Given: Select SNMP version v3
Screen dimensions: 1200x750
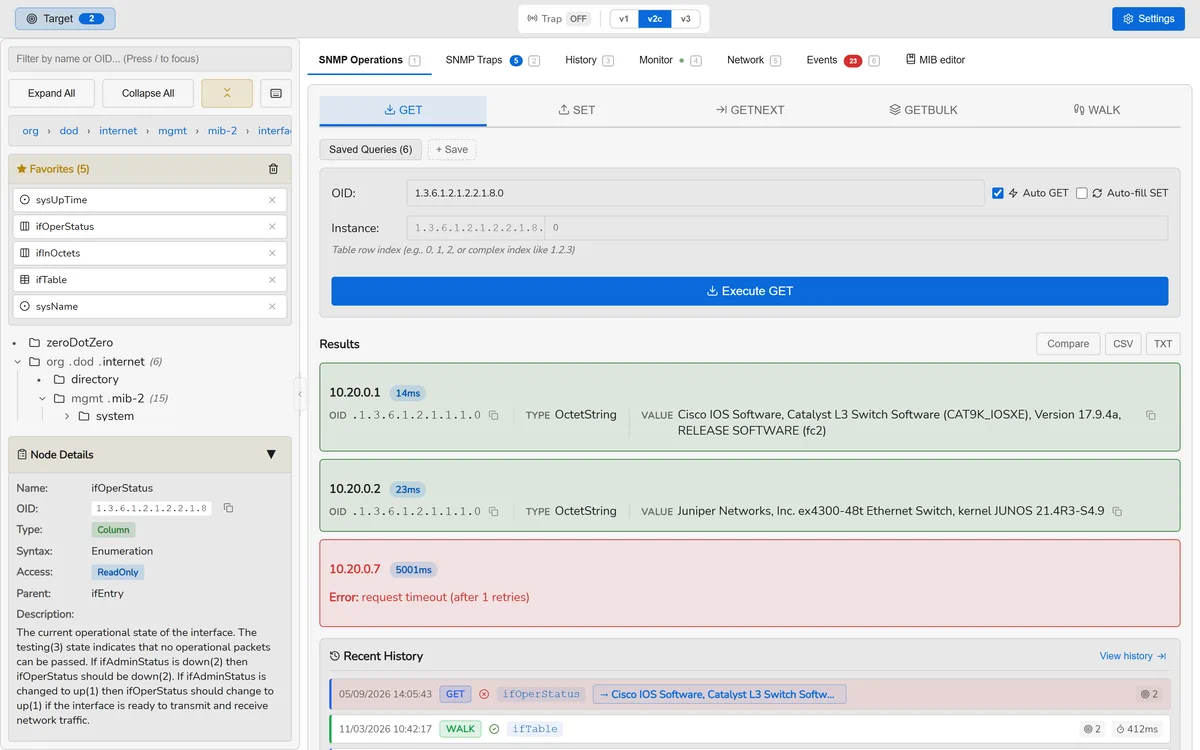Looking at the screenshot, I should pos(685,19).
